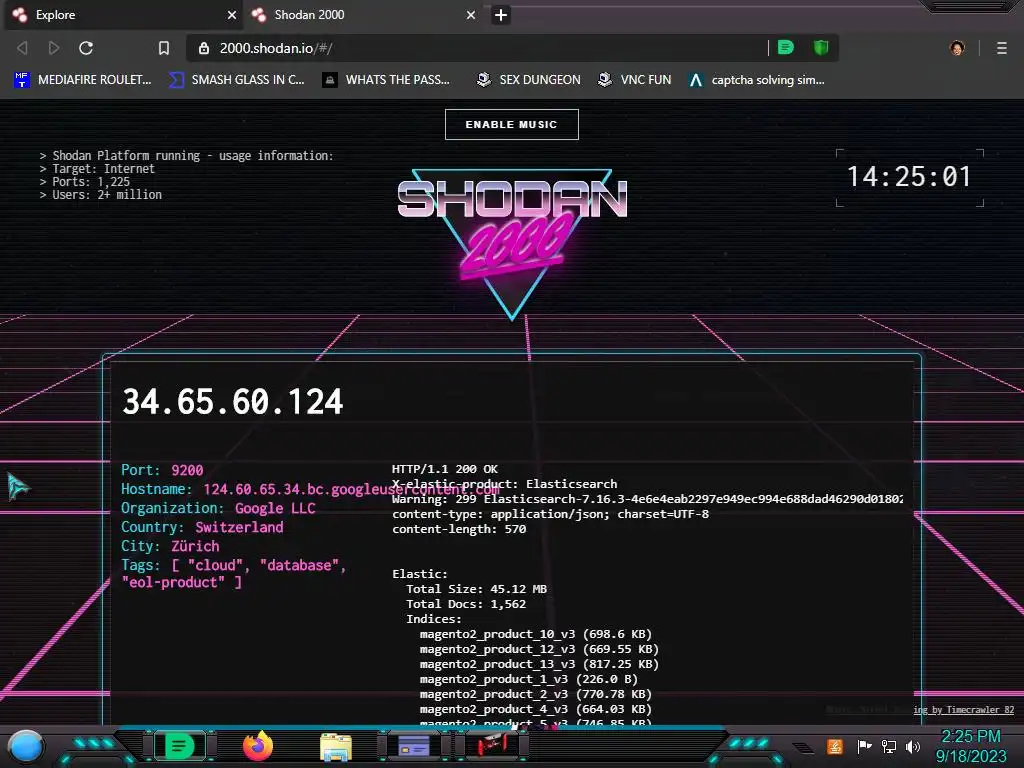
Task: Open the Start orb button
Action: coord(26,747)
